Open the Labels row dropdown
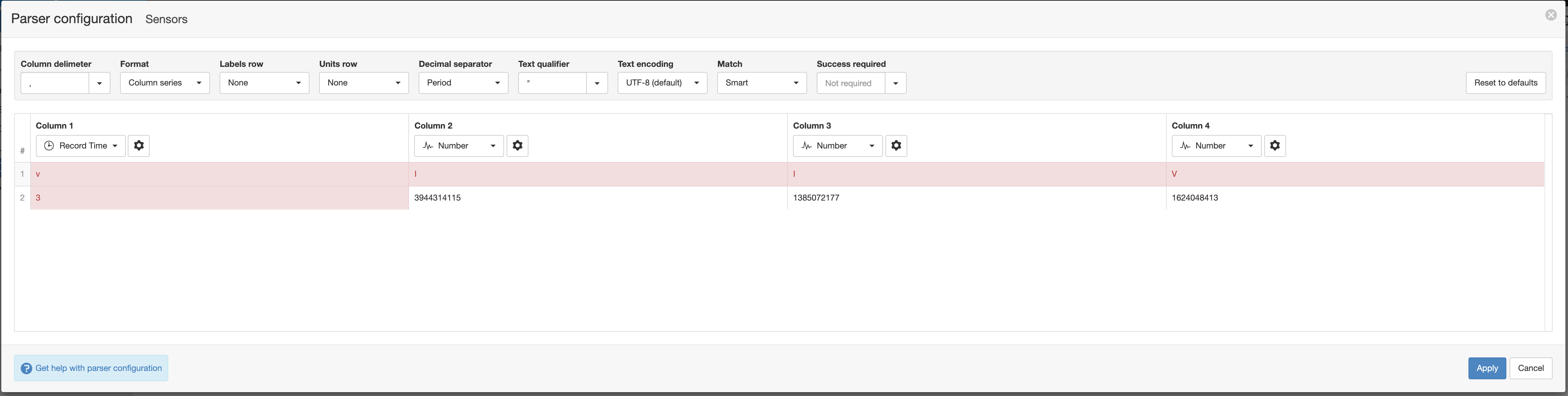Screen dimensions: 1568x396 click(x=264, y=83)
